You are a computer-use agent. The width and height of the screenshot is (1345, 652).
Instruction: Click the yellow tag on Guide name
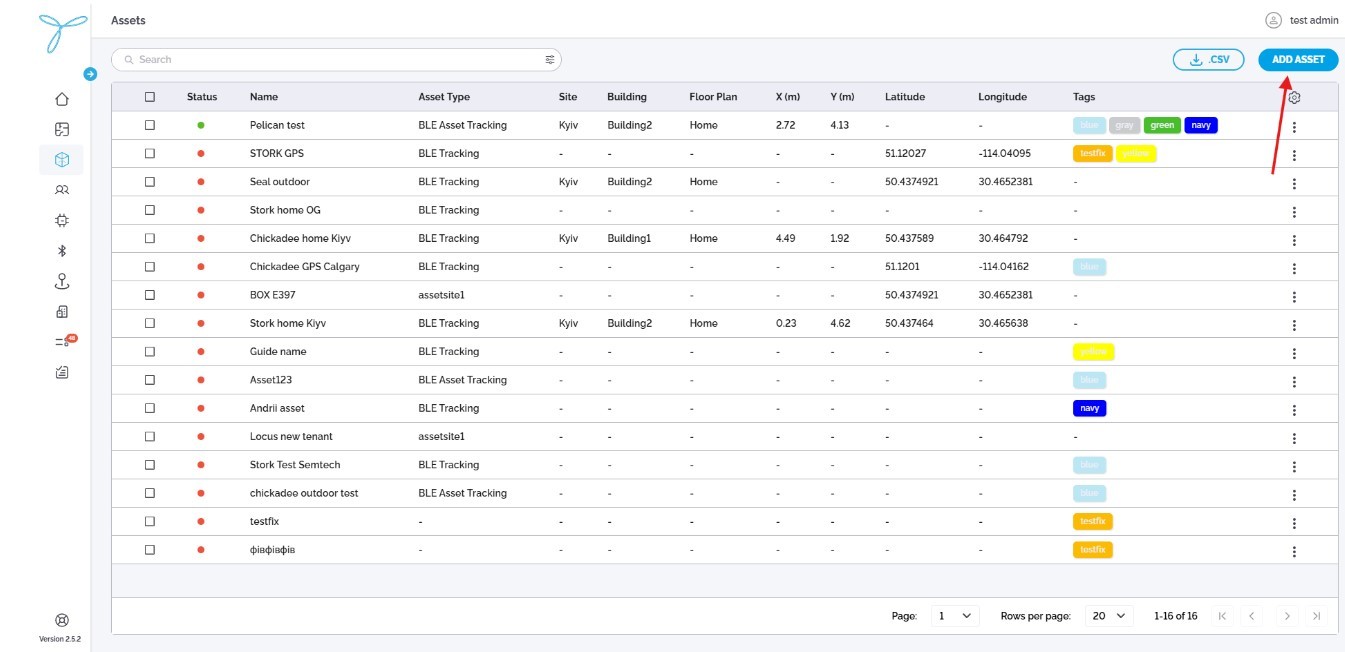pyautogui.click(x=1093, y=352)
